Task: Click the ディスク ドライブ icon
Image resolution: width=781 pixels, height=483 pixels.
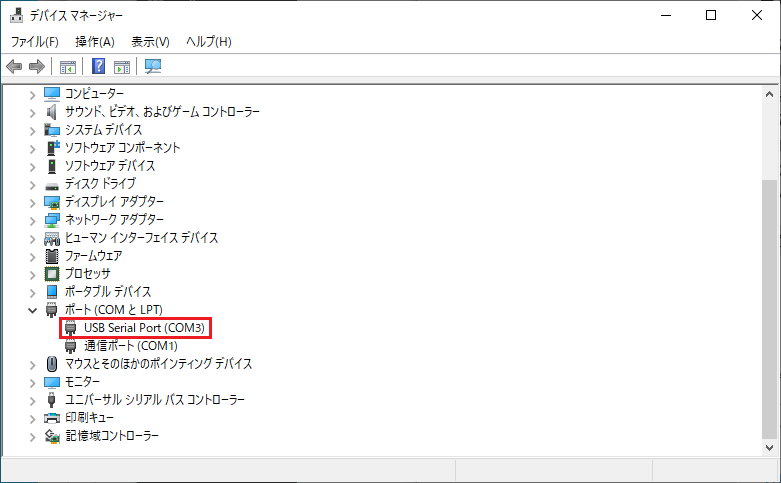Action: pos(52,186)
